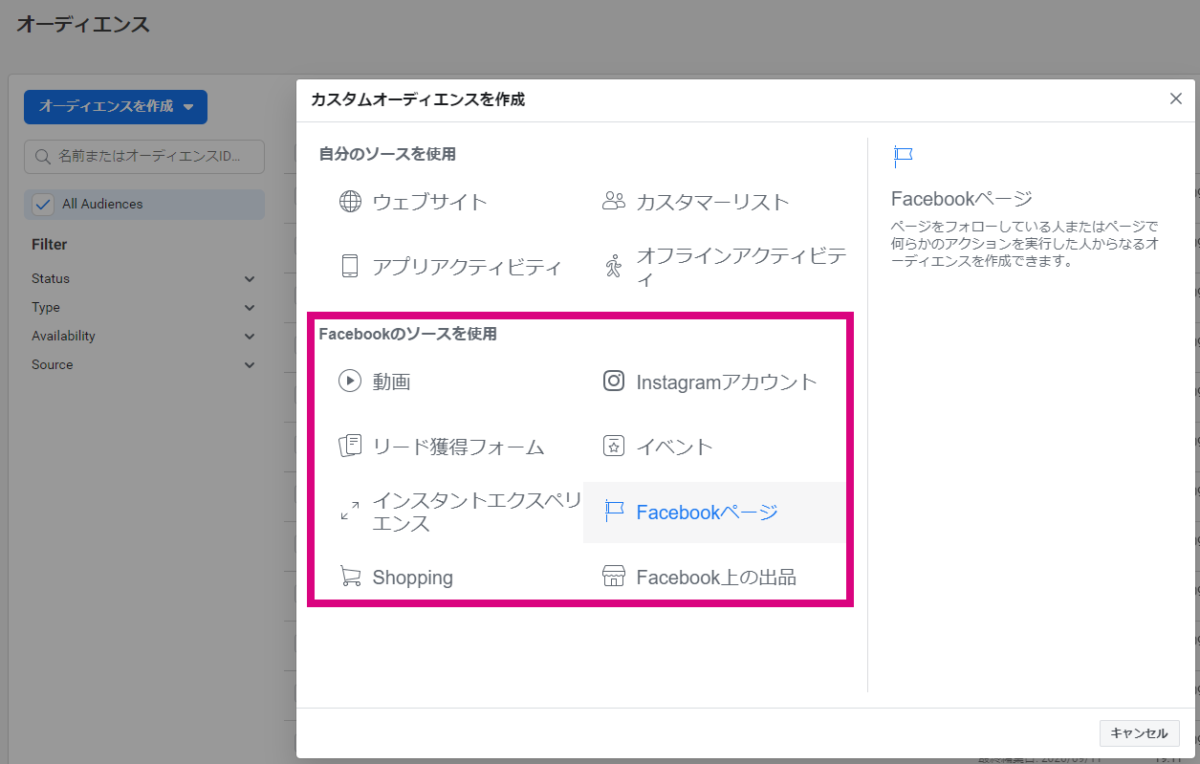Screen dimensions: 1200x764
Task: Select the カスタマーリスト source option
Action: click(713, 202)
